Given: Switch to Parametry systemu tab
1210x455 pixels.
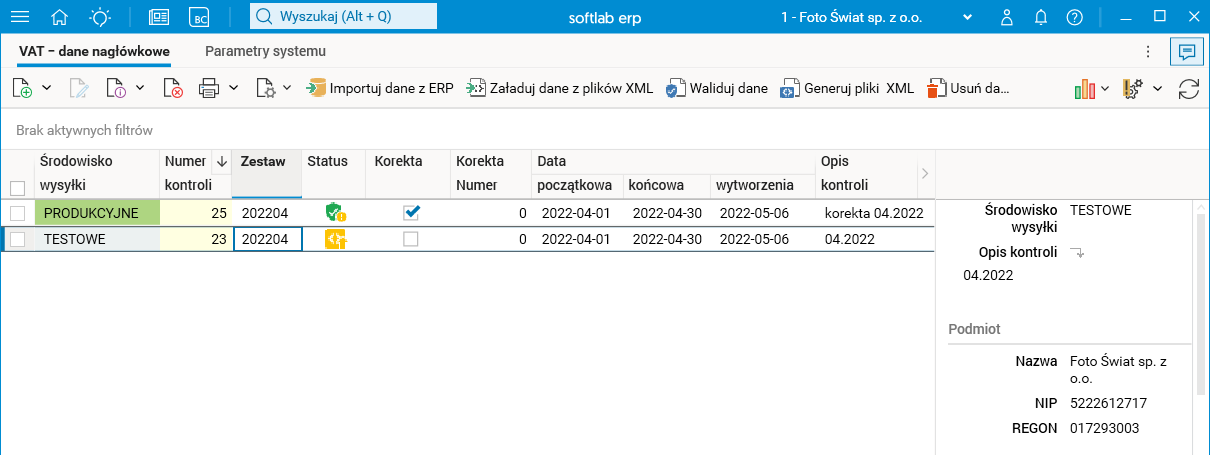Looking at the screenshot, I should pyautogui.click(x=265, y=51).
